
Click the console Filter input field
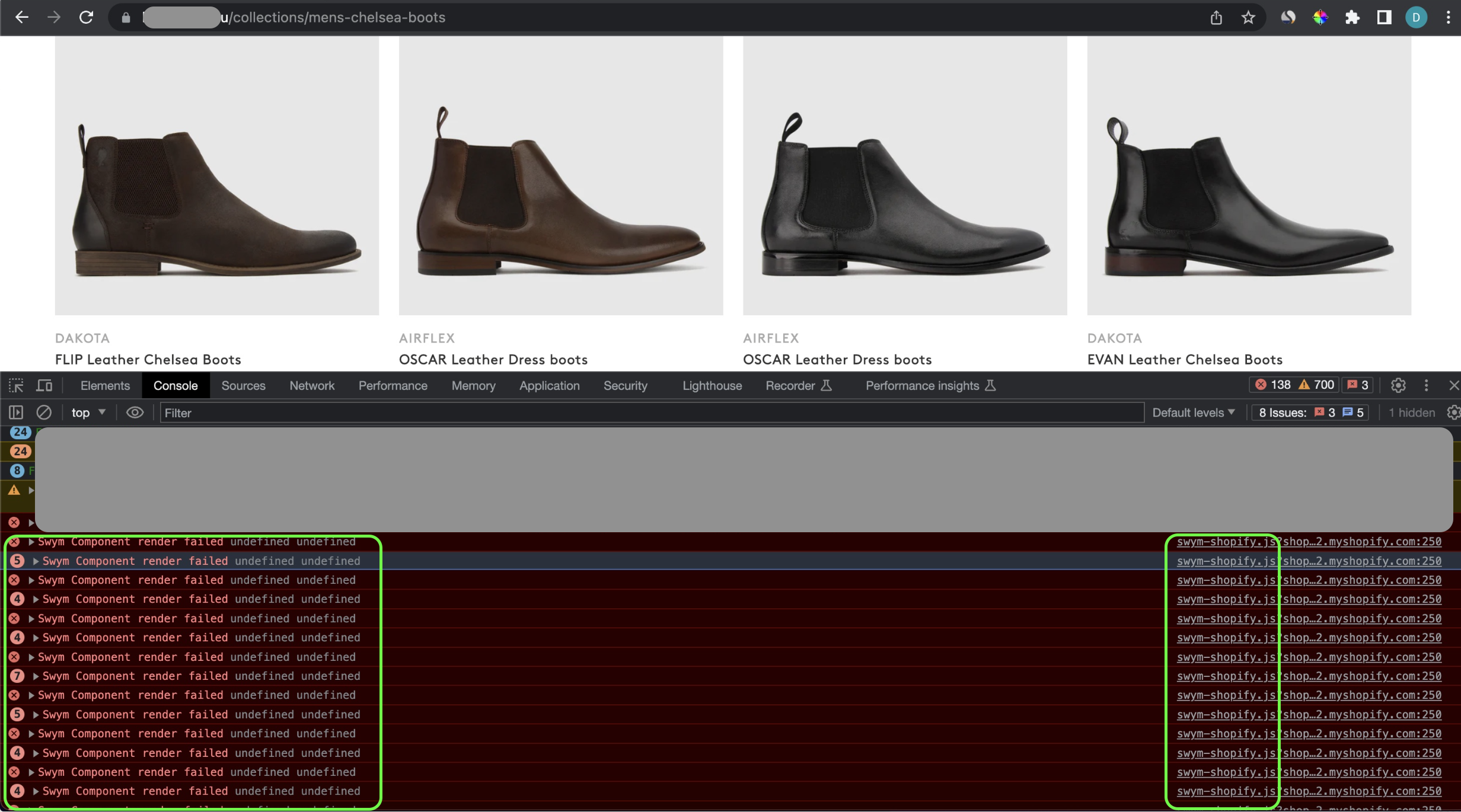[x=651, y=413]
